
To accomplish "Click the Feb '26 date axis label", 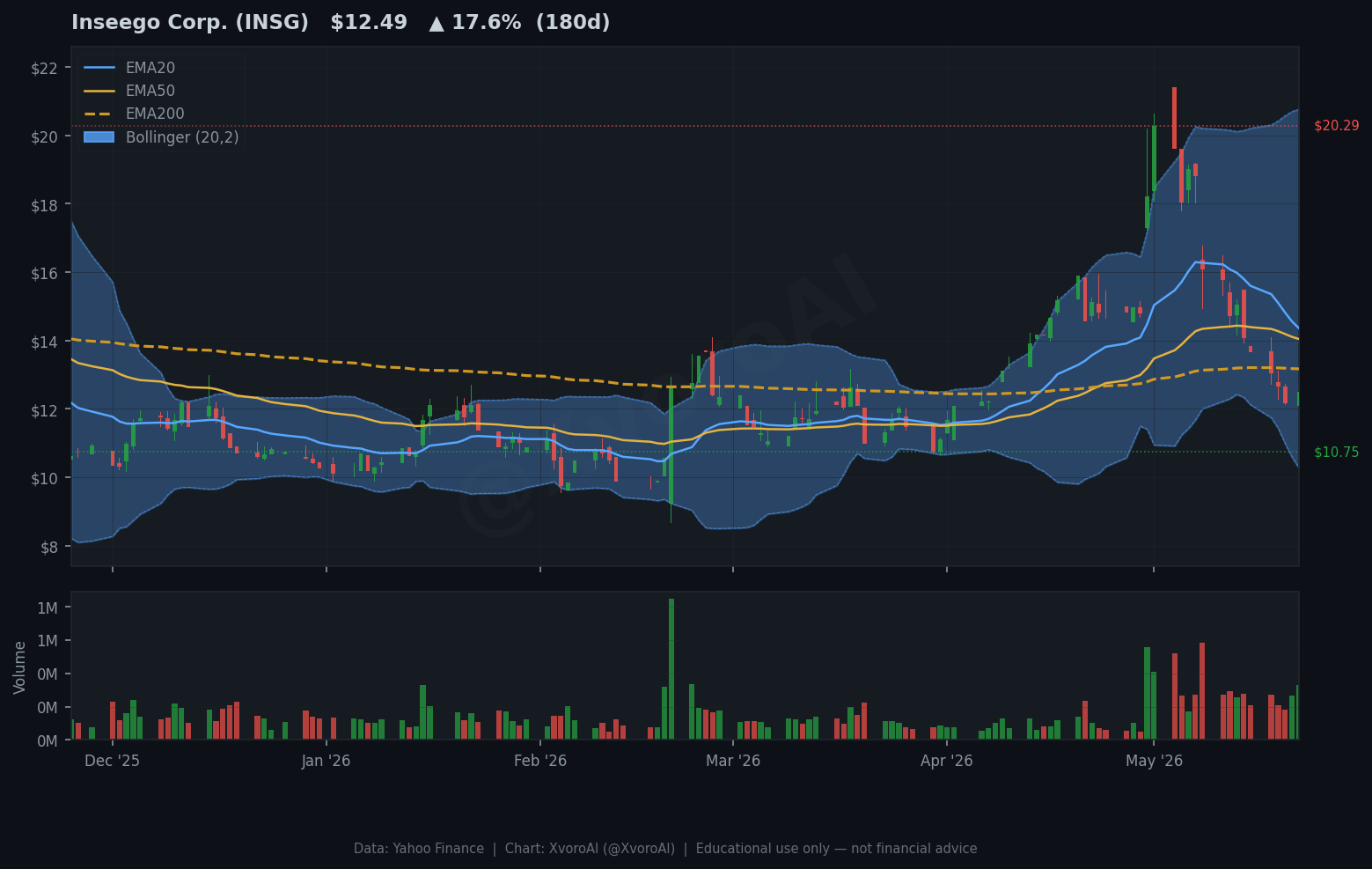I will (540, 761).
